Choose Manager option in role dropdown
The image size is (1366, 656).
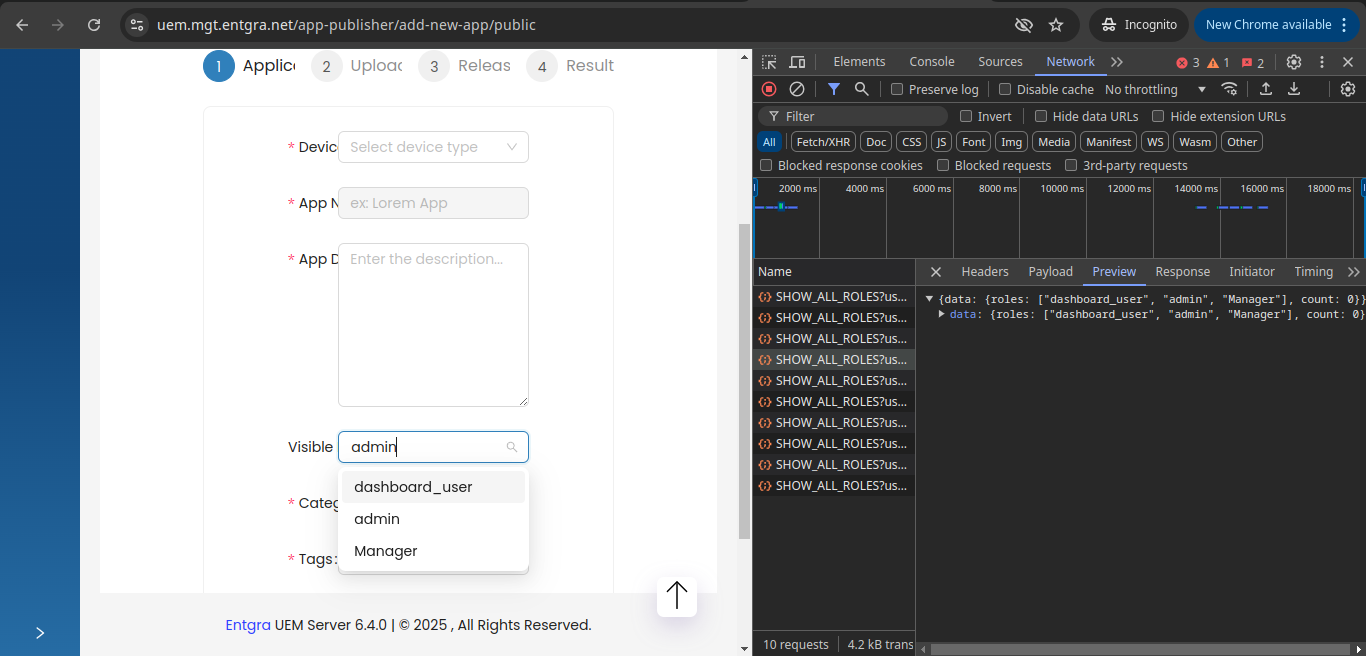coord(433,551)
